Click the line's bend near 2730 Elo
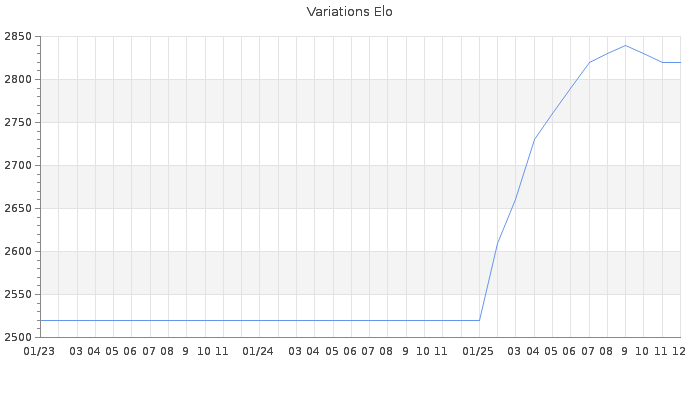Screen dimensions: 700x400 [x=534, y=139]
